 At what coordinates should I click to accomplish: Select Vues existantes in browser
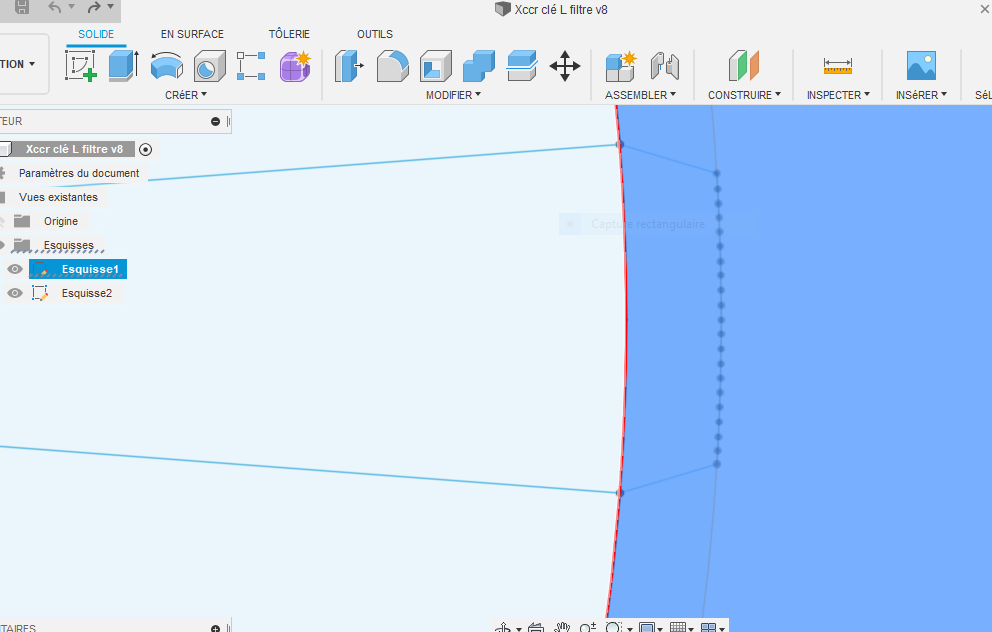[58, 197]
